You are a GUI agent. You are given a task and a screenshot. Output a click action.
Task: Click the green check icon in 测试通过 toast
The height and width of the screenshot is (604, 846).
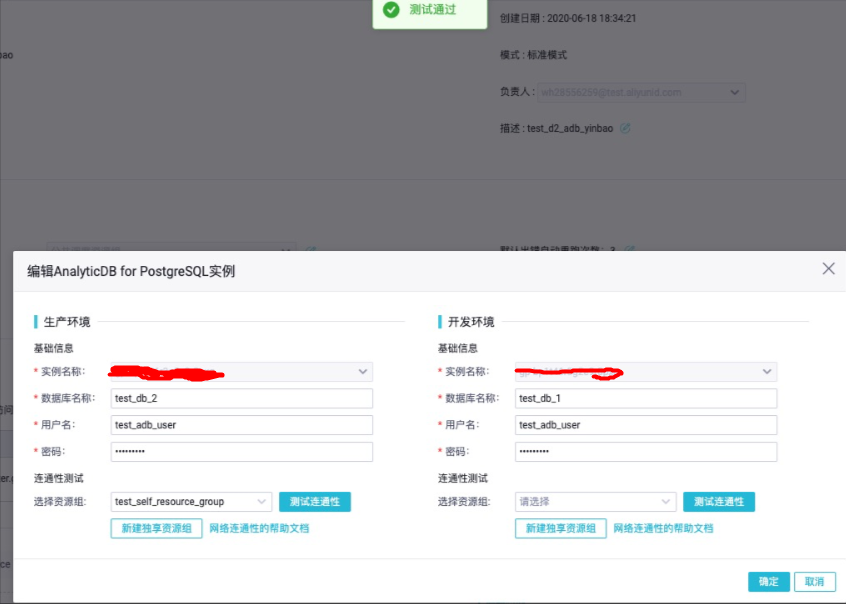pos(391,10)
